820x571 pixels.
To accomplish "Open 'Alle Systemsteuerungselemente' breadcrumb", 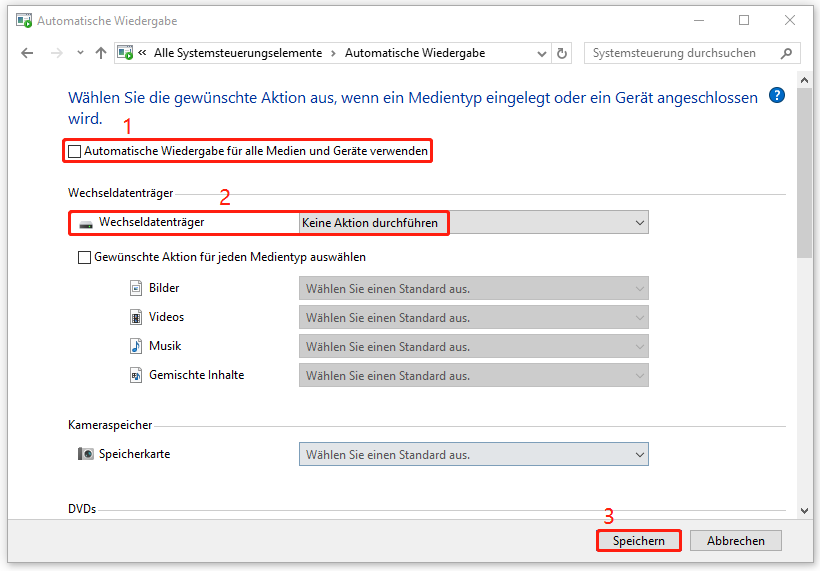I will click(238, 53).
